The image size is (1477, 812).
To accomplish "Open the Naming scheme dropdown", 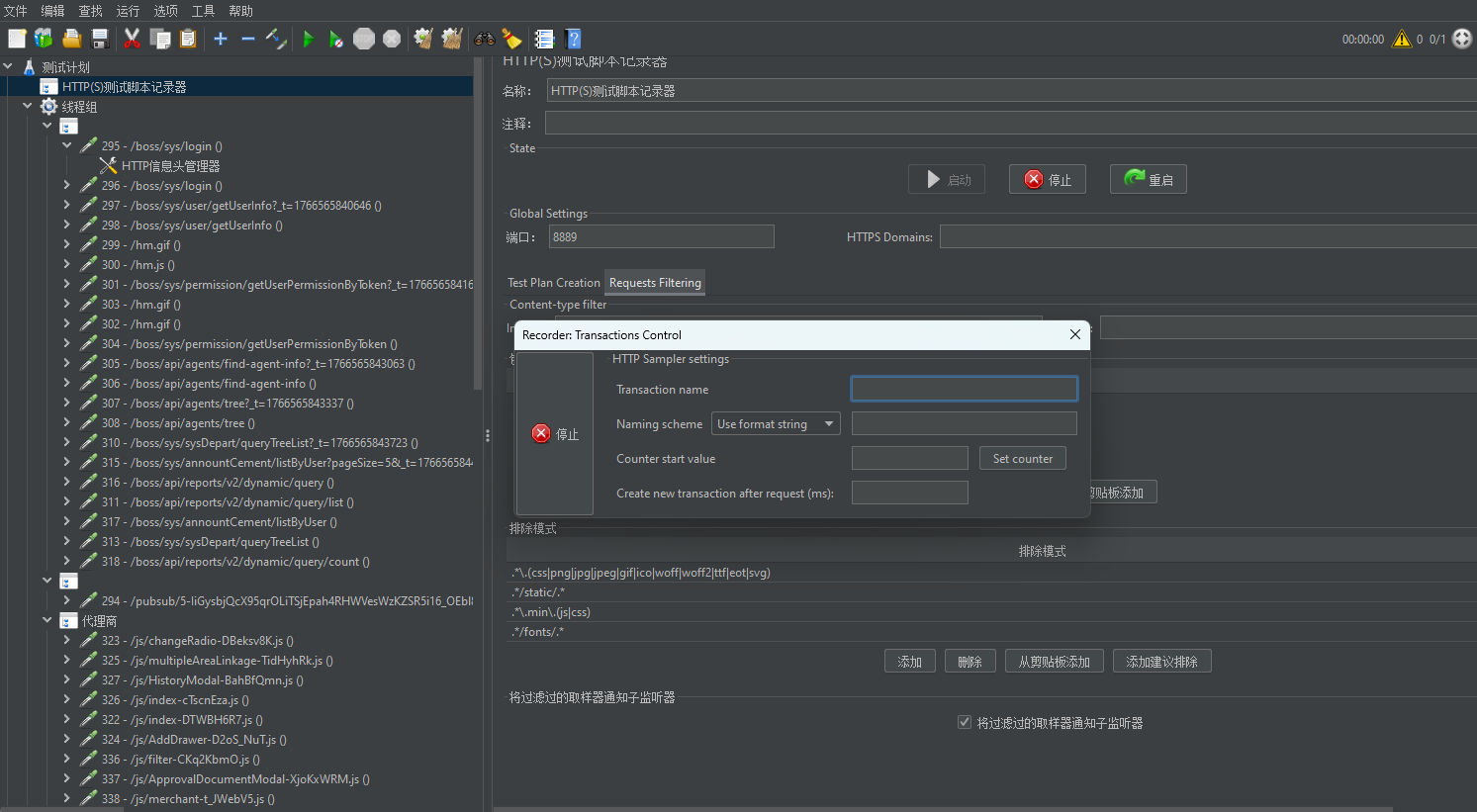I will point(776,424).
